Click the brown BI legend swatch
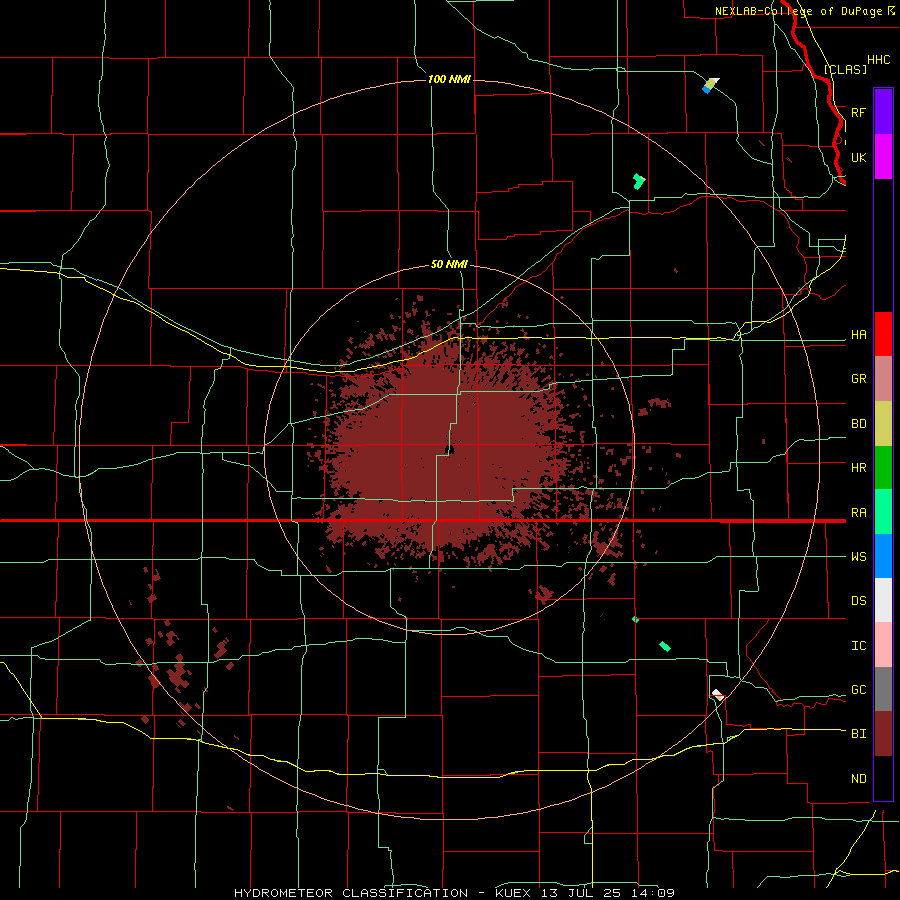Screen dimensions: 900x900 pos(883,734)
